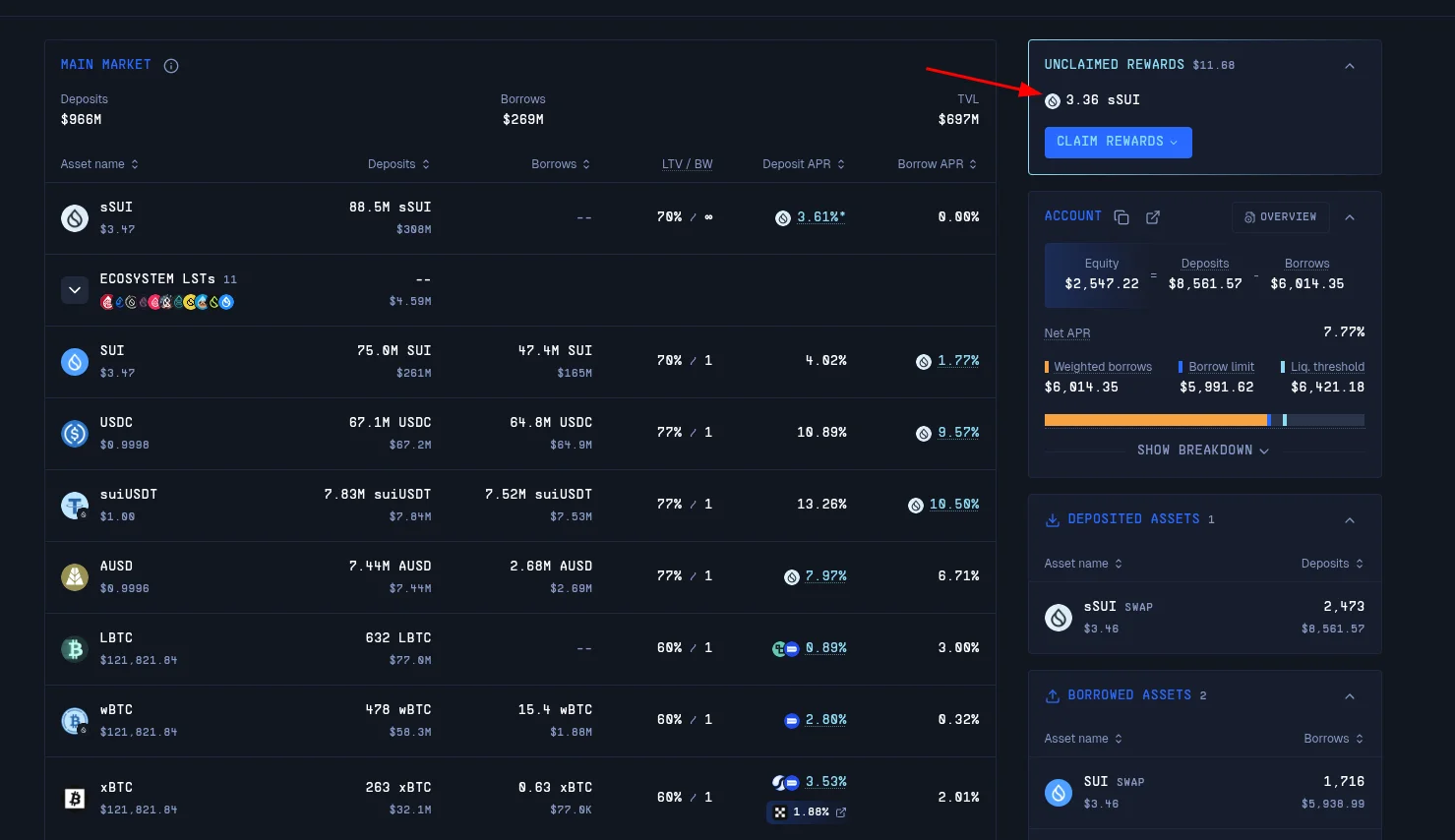This screenshot has height=840, width=1455.
Task: Open account in explorer via external link icon
Action: point(1153,217)
